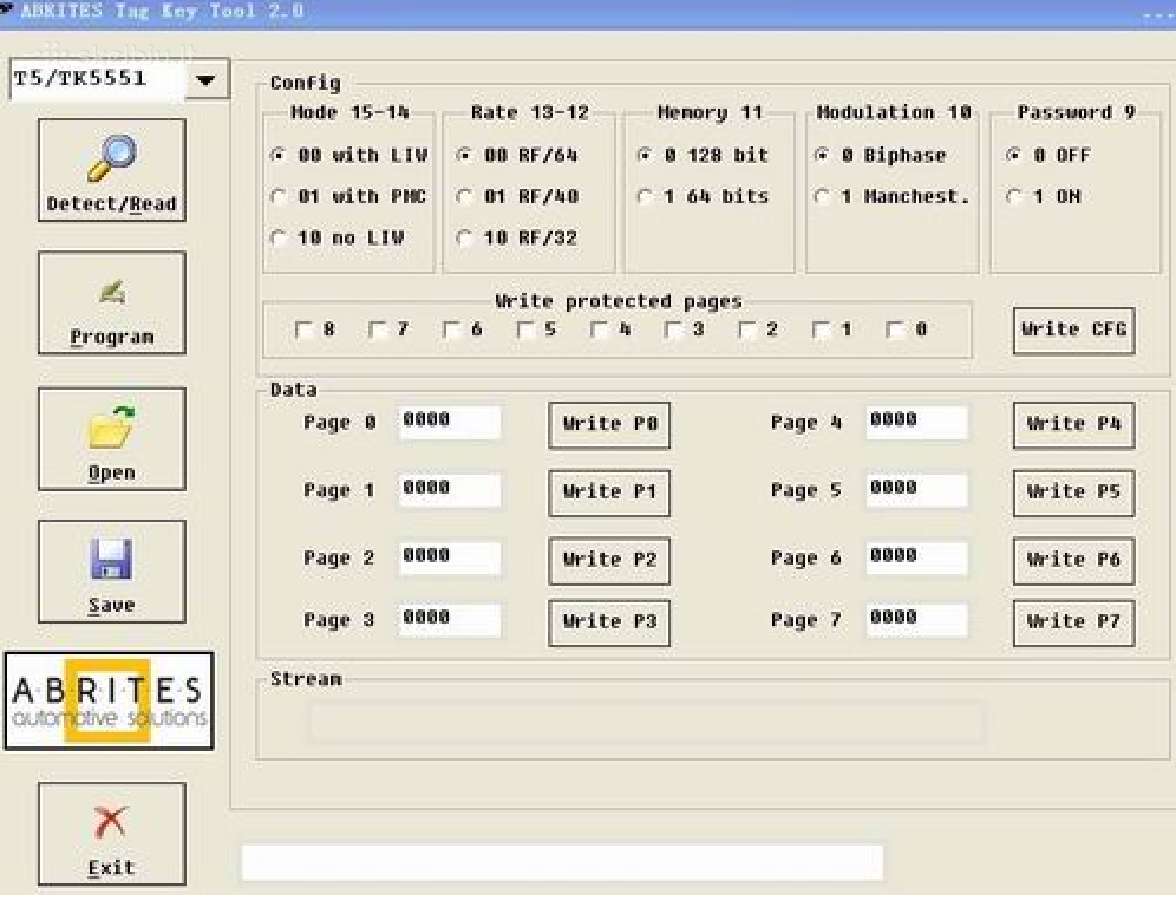Check write protected page 2

tap(747, 329)
